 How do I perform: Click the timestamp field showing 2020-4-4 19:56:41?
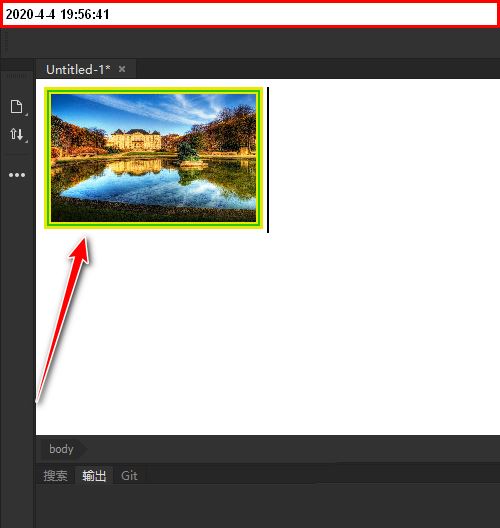tap(250, 14)
